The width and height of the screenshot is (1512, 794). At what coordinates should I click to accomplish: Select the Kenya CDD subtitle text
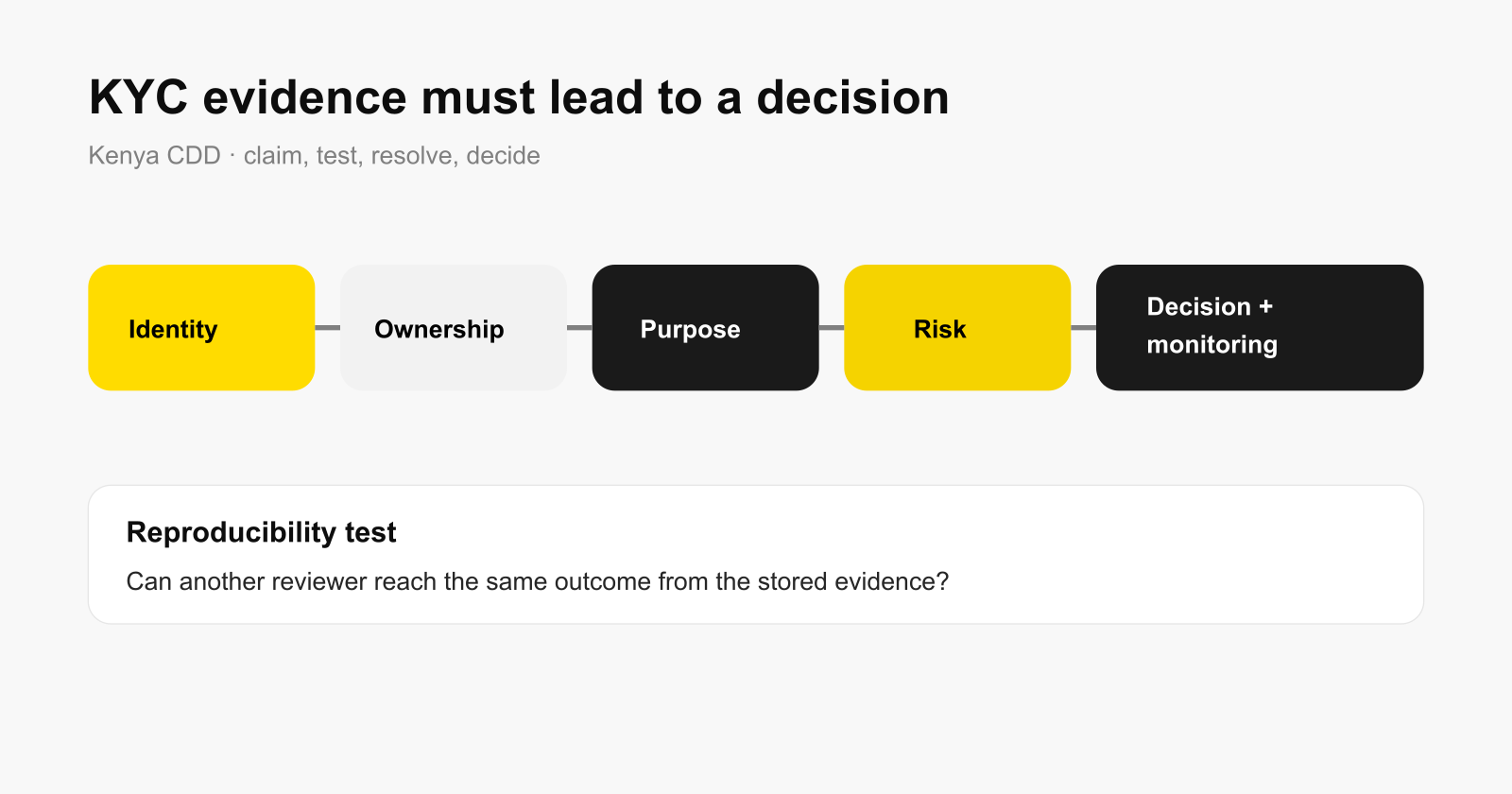(x=314, y=156)
